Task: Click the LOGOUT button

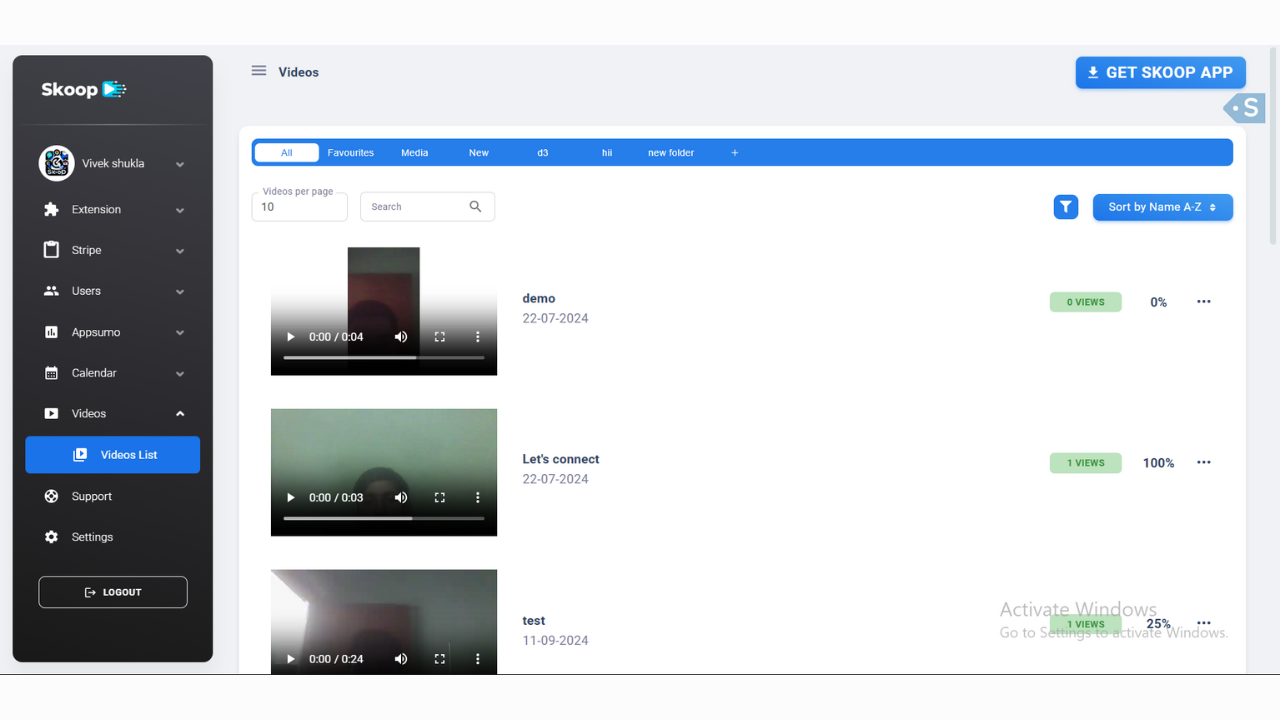Action: (113, 592)
